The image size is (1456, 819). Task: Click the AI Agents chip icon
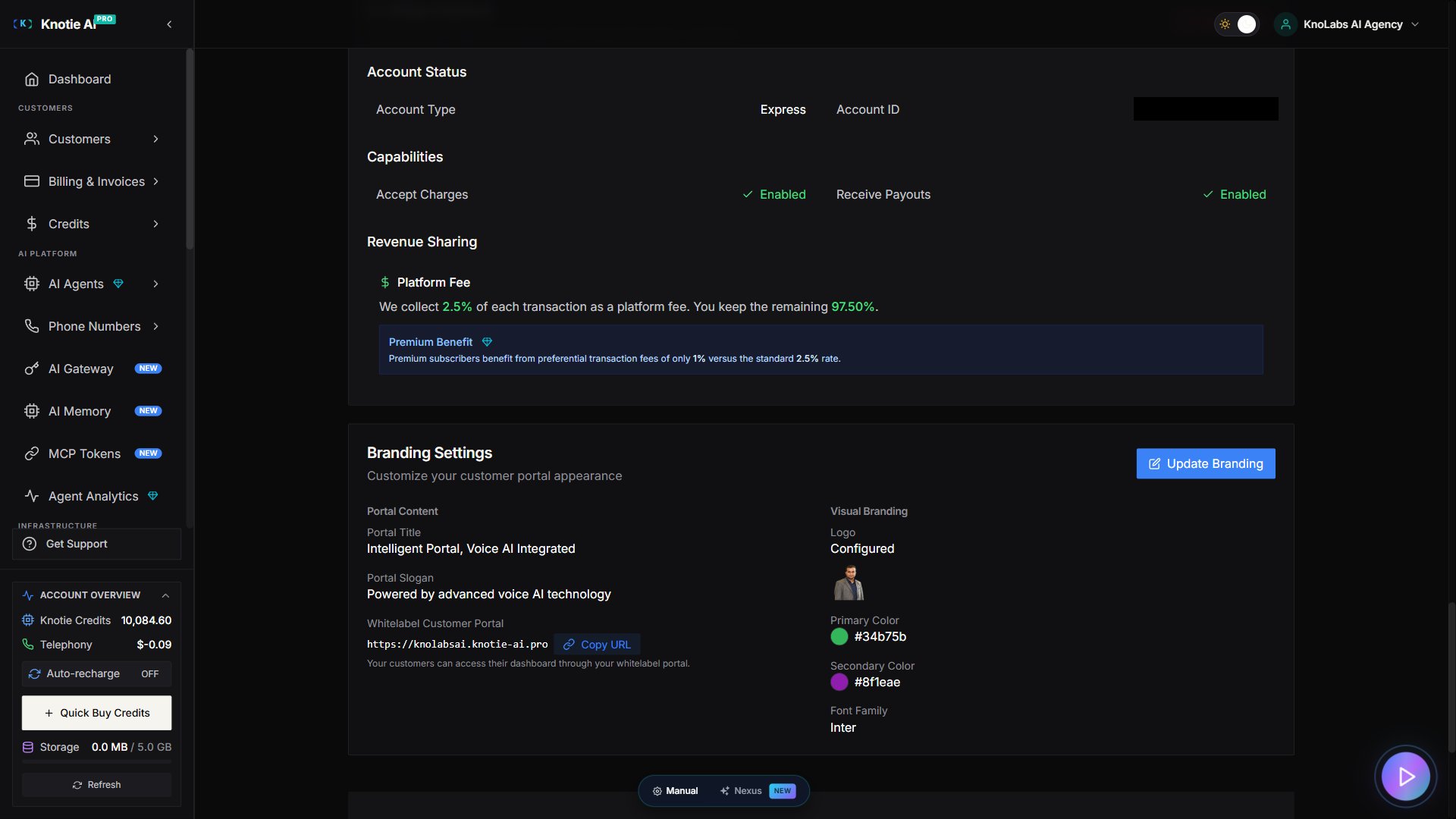point(32,284)
